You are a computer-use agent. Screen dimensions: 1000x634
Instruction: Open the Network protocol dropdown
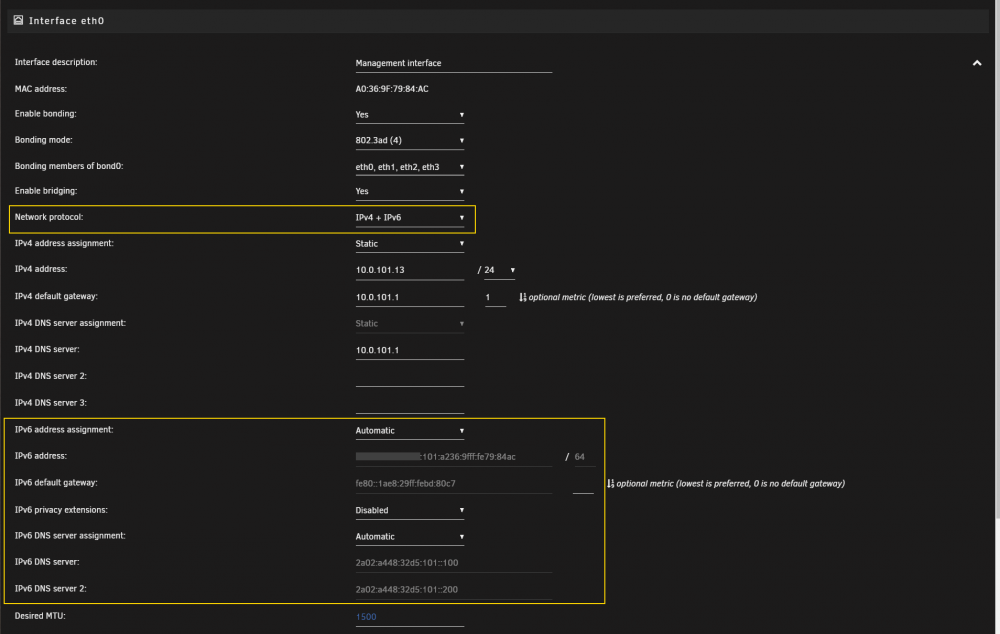click(x=409, y=217)
